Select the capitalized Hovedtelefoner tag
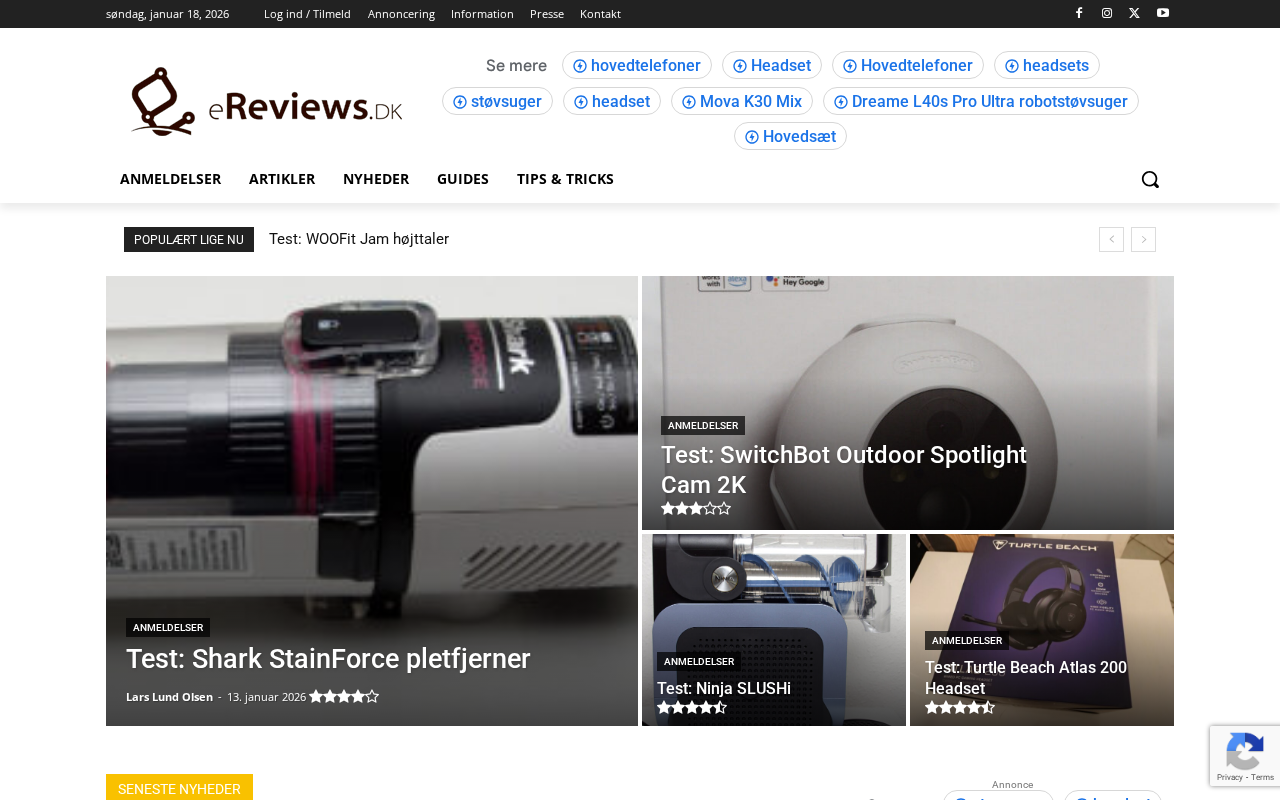The image size is (1280, 800). point(908,65)
